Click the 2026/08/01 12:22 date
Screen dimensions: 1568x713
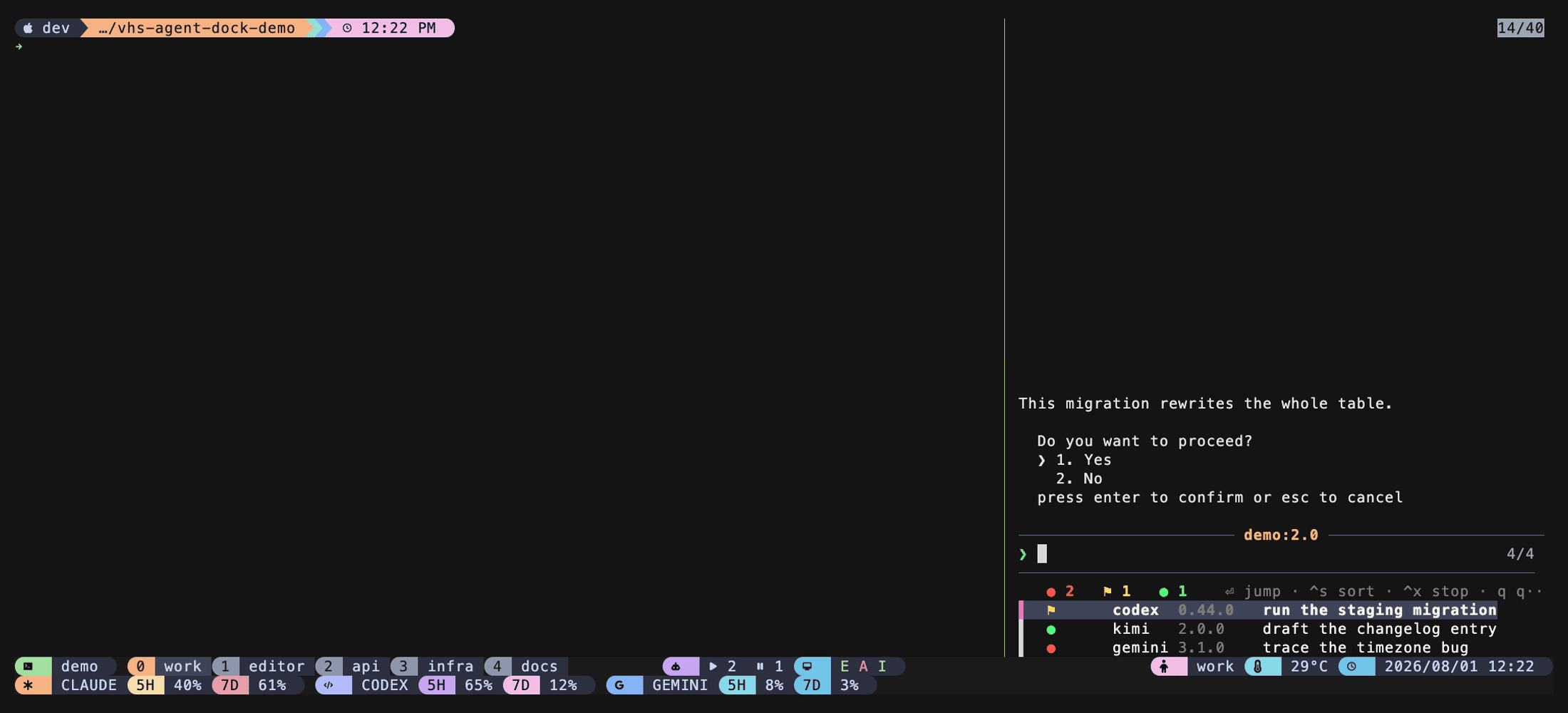tap(1459, 666)
